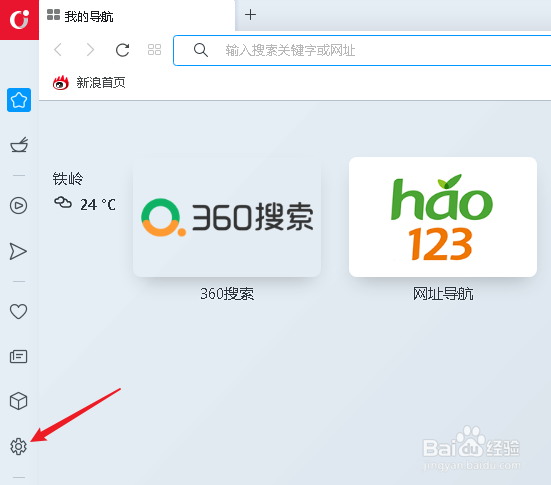This screenshot has height=485, width=551.
Task: Open the four-square grid icon beside refresh
Action: click(154, 50)
